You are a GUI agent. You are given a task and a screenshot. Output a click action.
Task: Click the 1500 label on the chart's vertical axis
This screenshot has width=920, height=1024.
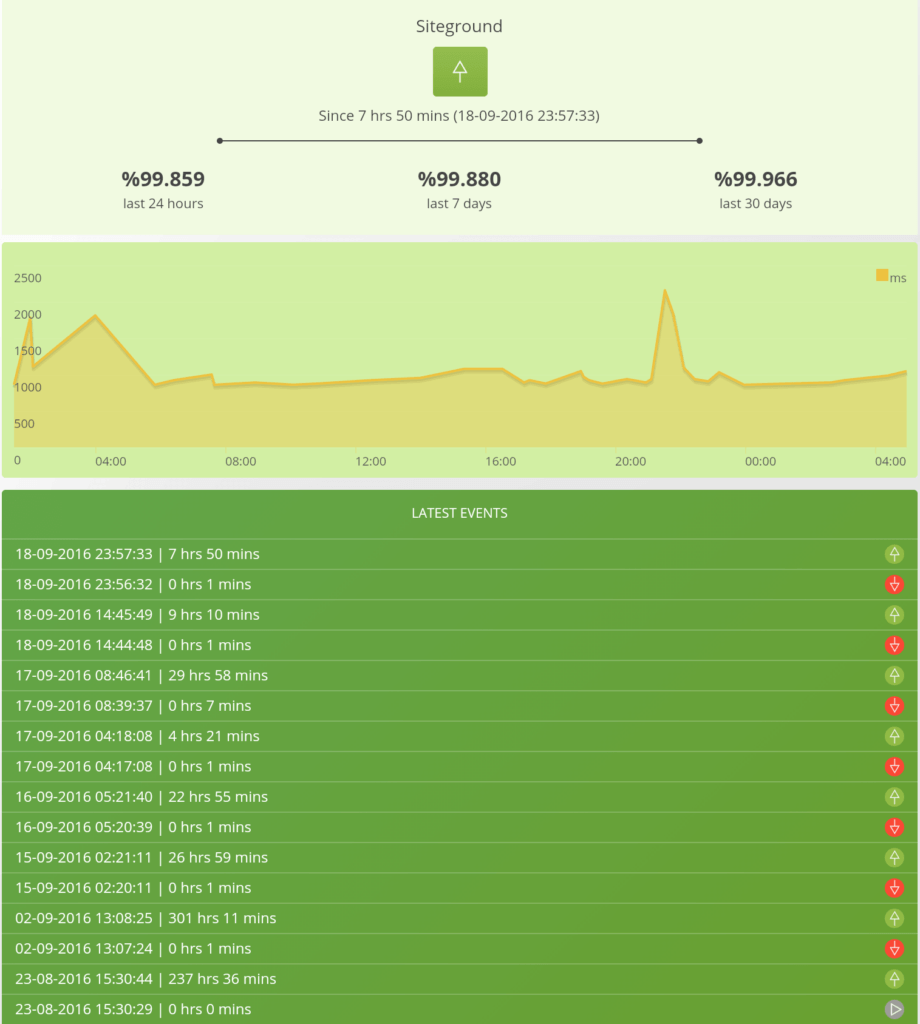[x=27, y=351]
